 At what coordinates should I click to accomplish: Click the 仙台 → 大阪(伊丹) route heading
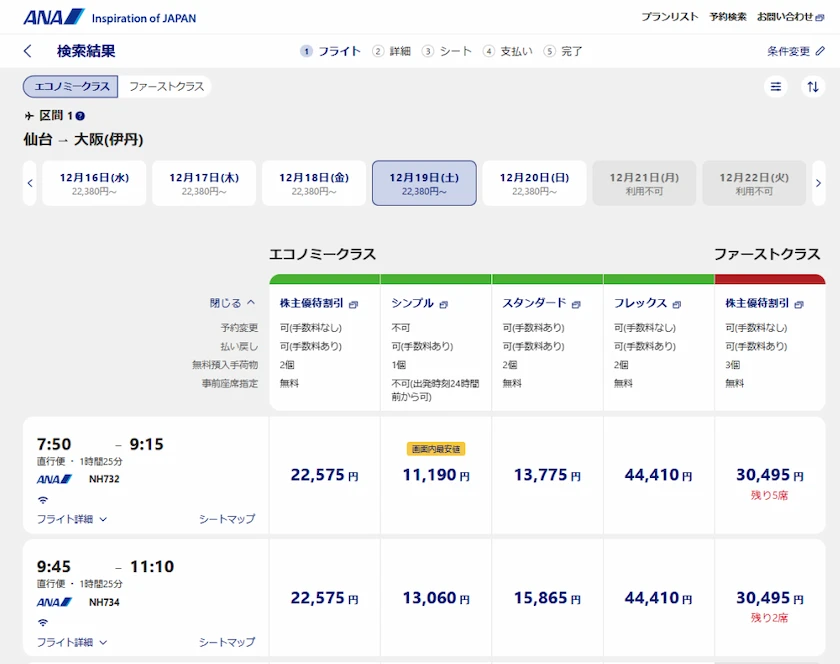click(x=83, y=140)
